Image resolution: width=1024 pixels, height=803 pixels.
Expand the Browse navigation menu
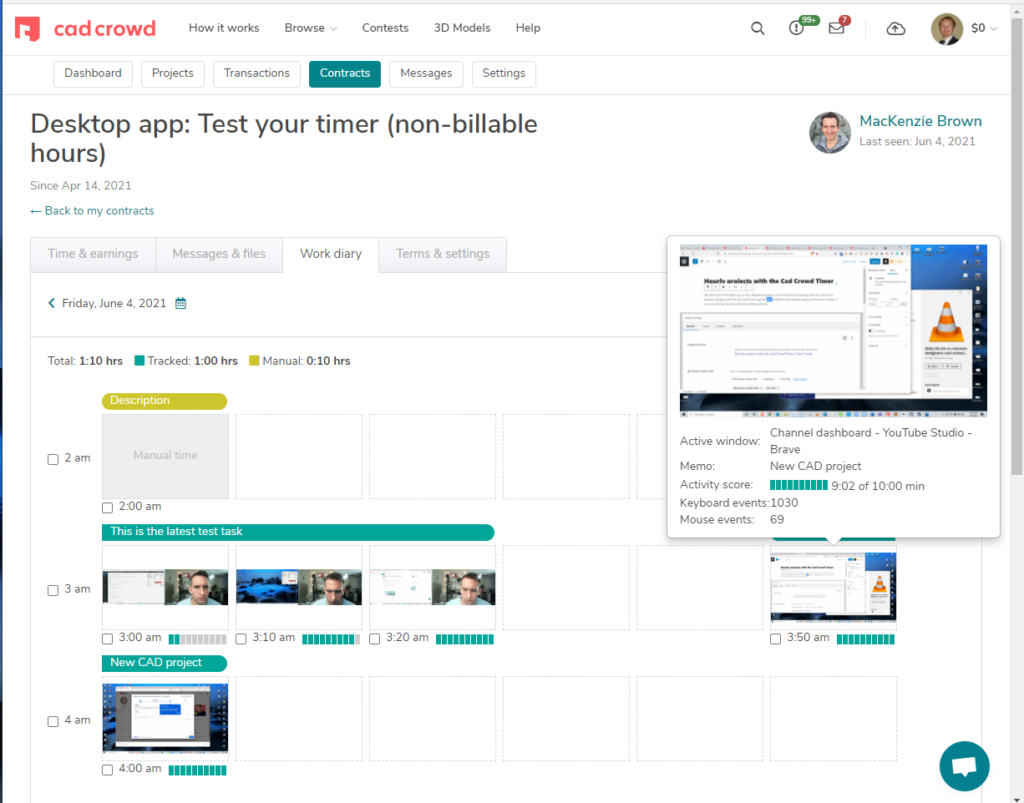(310, 28)
